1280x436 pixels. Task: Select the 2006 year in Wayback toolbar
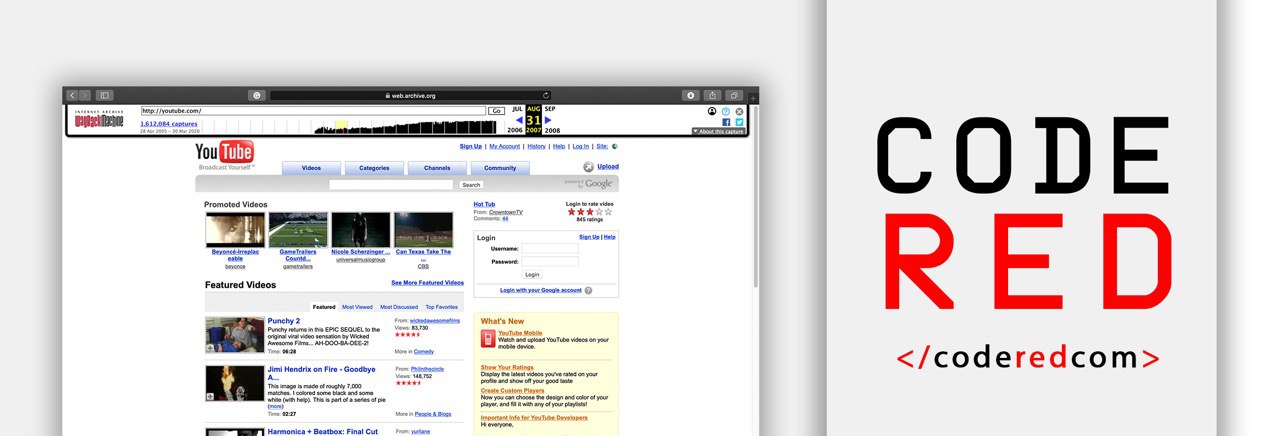tap(515, 131)
